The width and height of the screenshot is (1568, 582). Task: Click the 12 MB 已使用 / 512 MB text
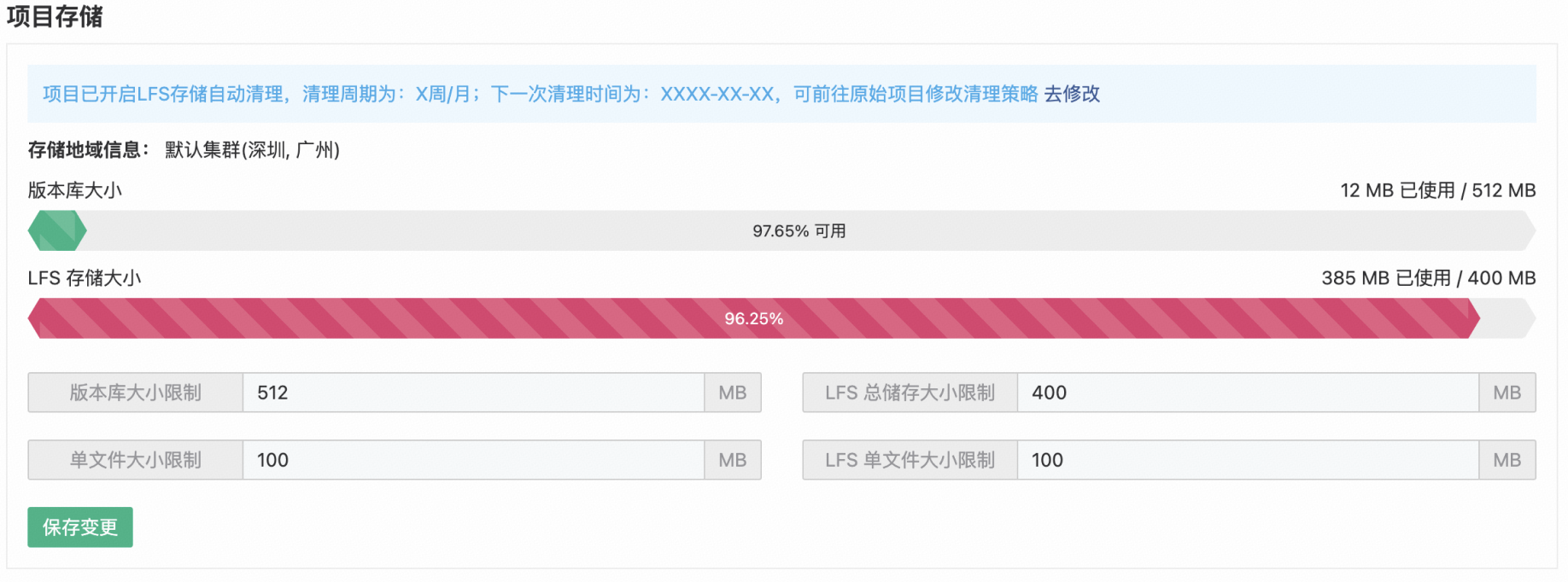click(1437, 190)
